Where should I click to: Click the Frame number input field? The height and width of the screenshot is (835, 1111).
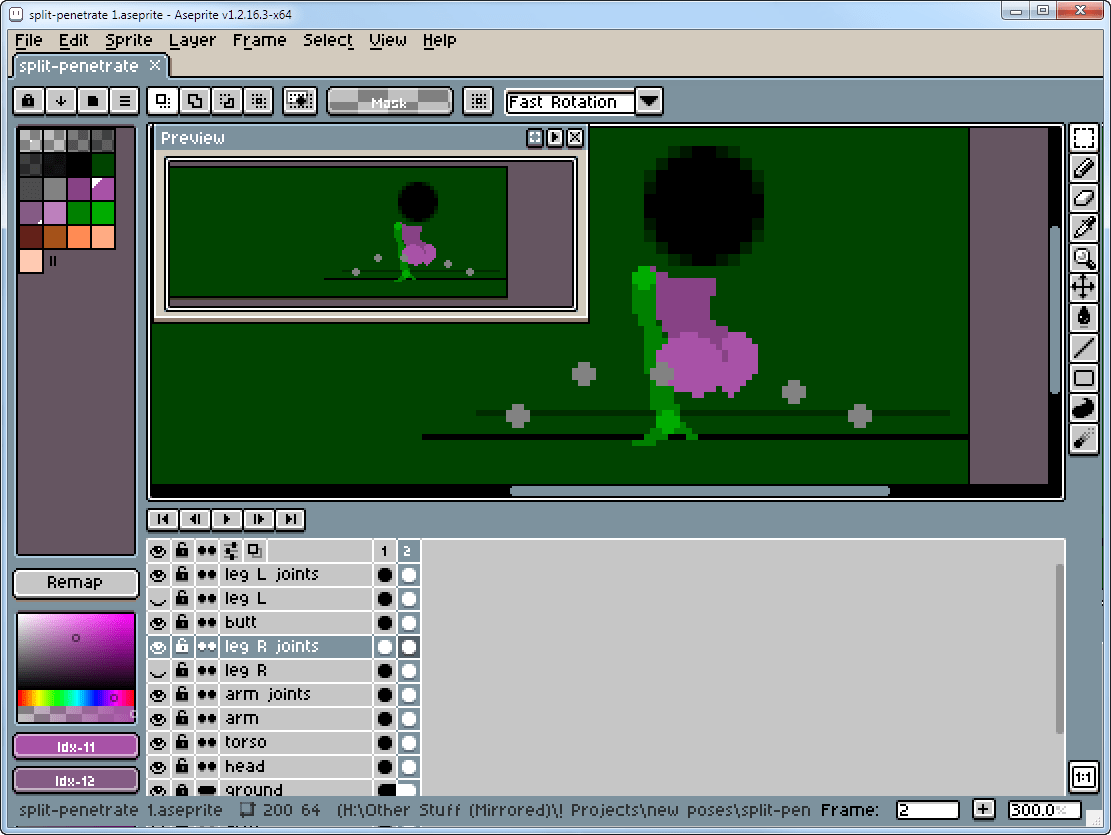(x=927, y=810)
